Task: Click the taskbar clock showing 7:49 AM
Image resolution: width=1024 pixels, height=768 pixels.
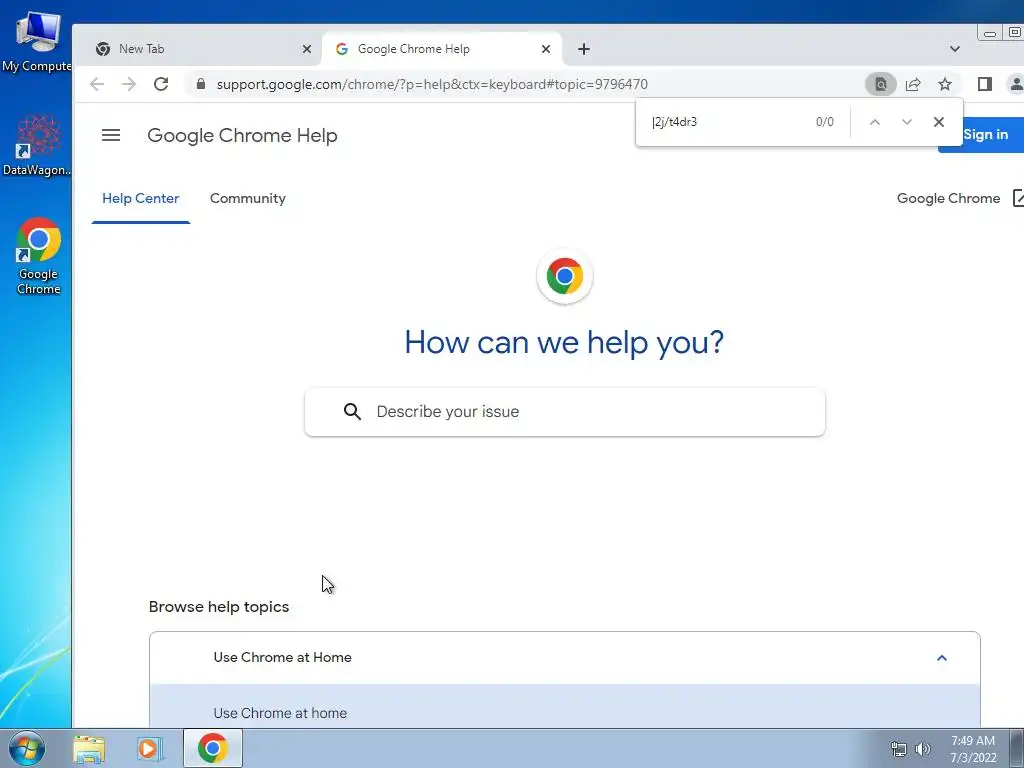Action: [x=973, y=749]
